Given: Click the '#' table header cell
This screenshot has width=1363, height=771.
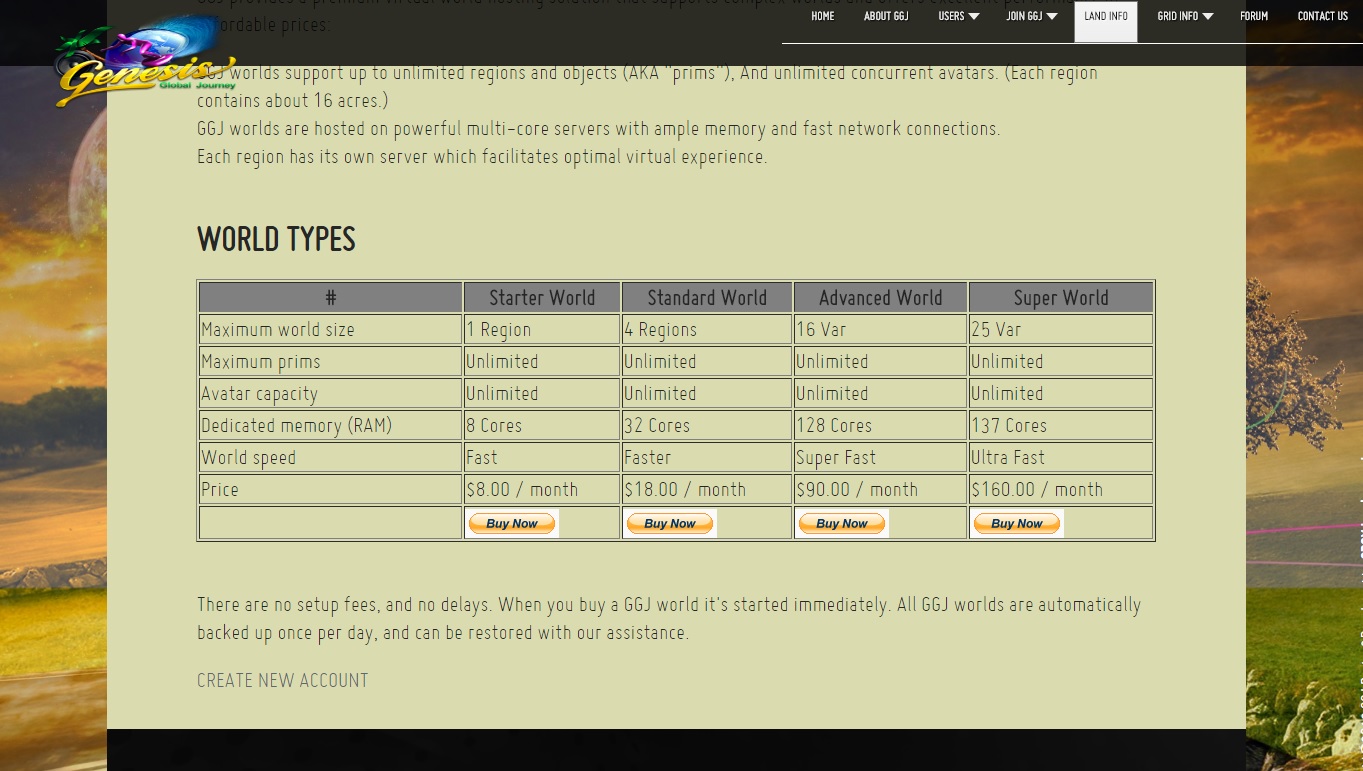Looking at the screenshot, I should coord(331,297).
